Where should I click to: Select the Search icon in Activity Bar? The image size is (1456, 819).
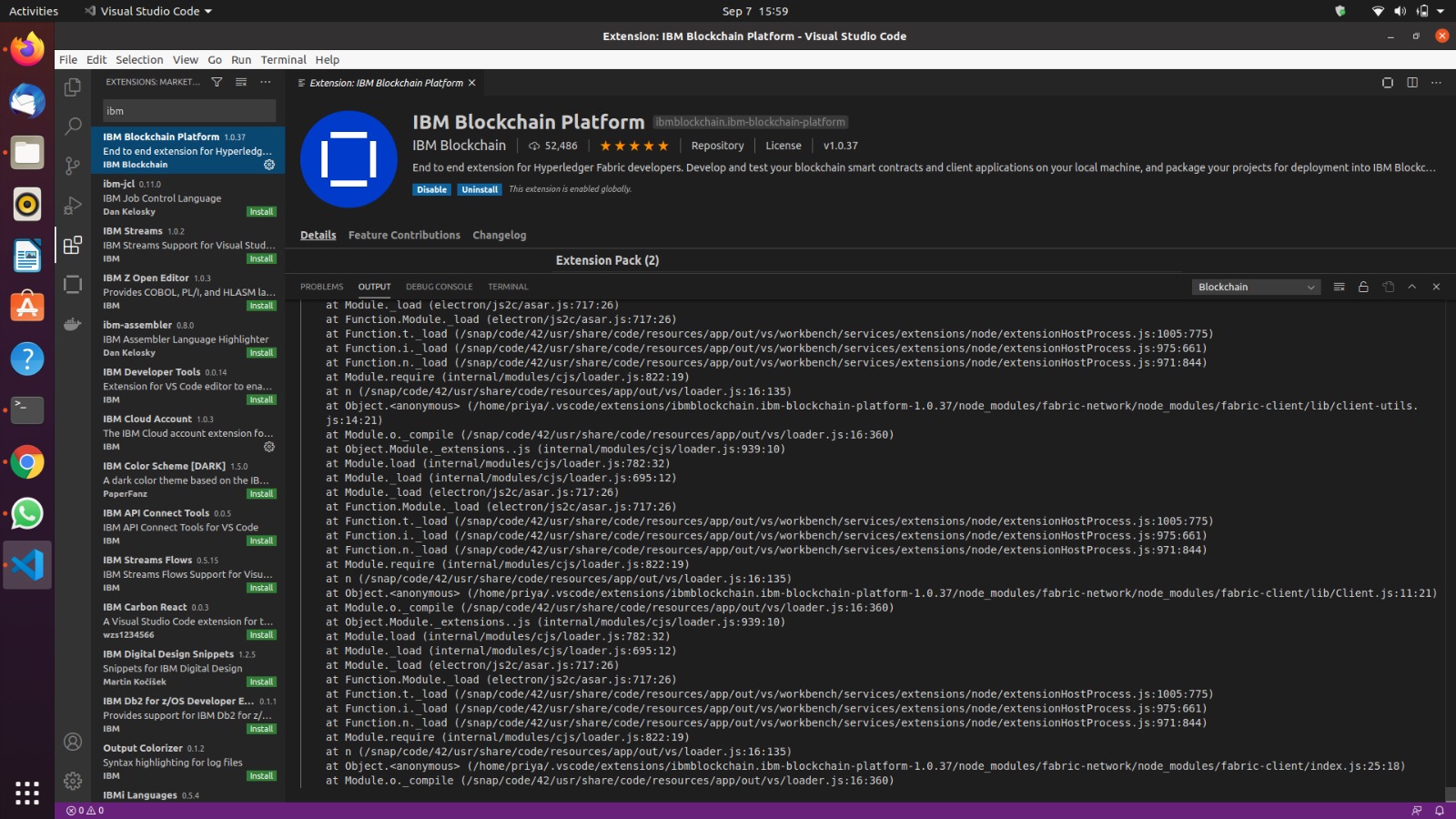(x=73, y=126)
